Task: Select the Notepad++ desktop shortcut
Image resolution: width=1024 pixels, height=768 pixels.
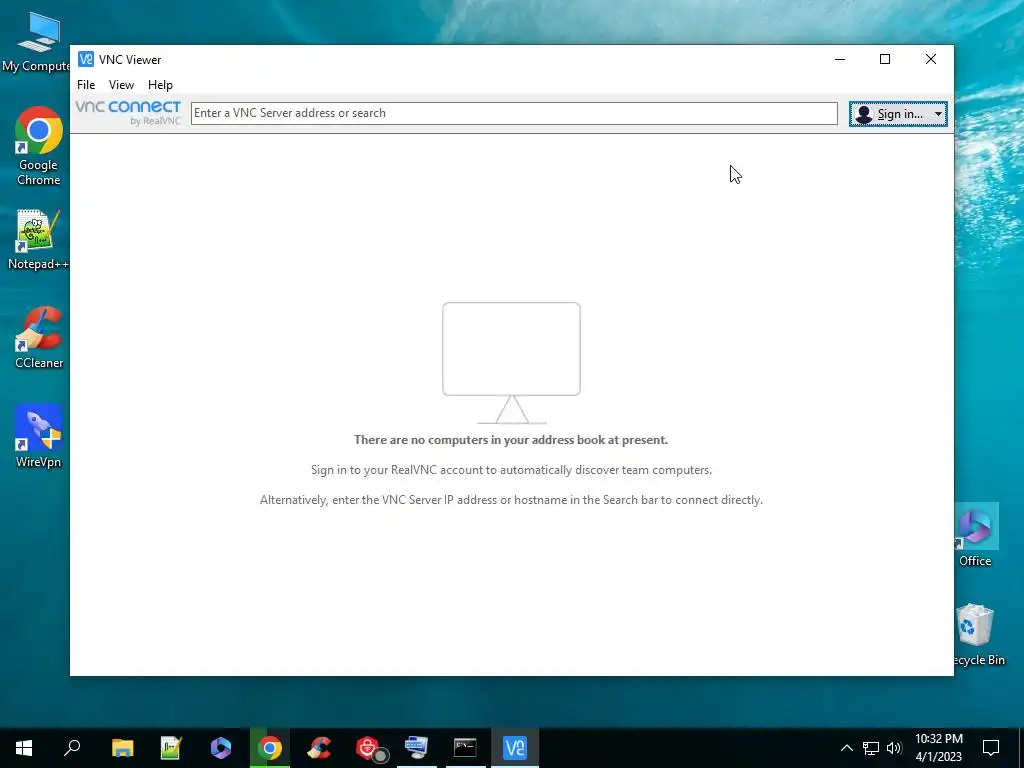Action: (39, 240)
